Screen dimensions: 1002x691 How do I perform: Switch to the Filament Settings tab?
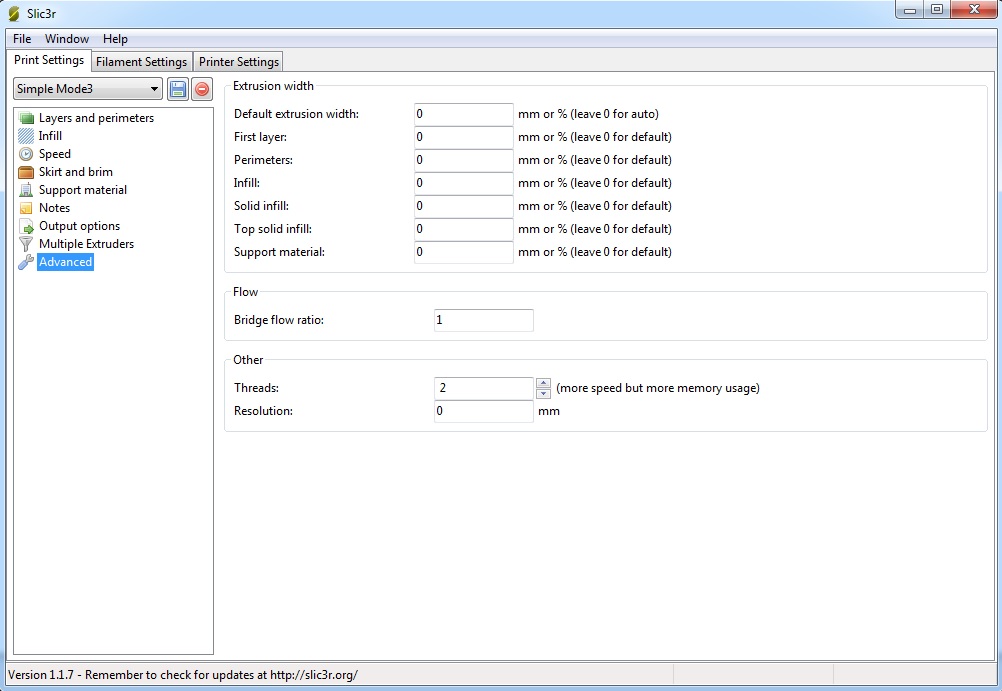coord(141,62)
